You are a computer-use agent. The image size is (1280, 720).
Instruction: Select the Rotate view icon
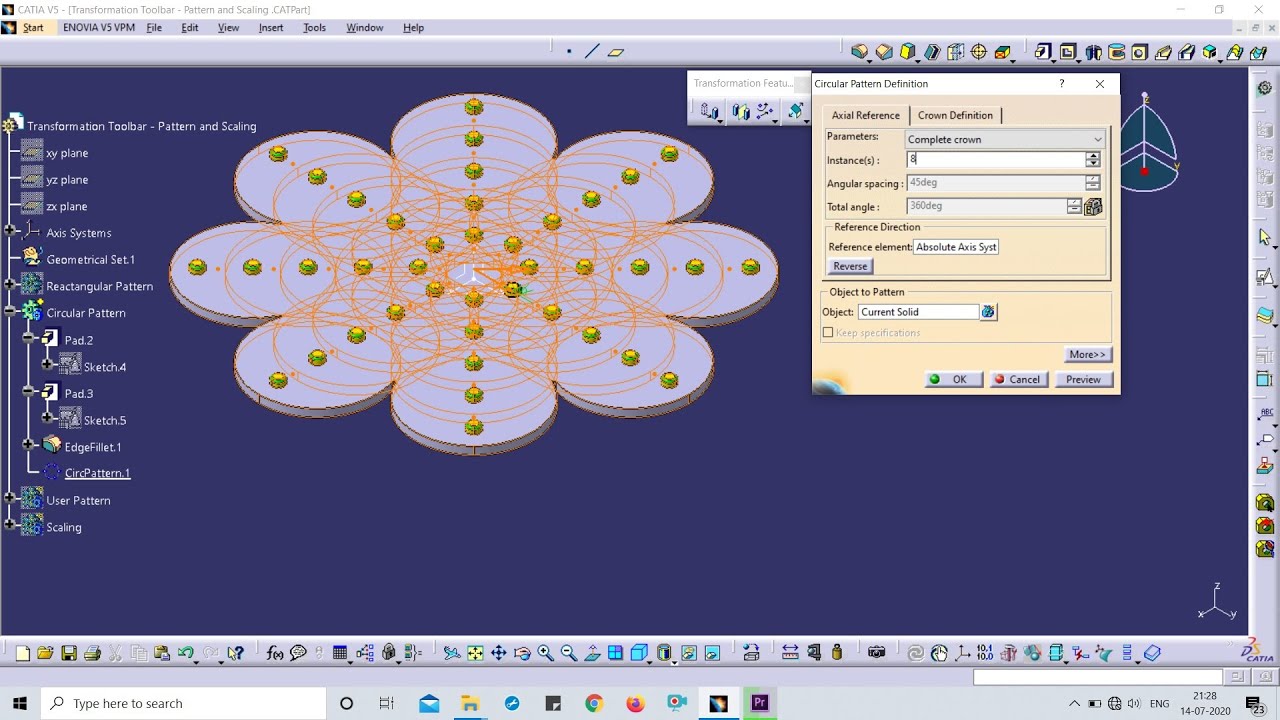[x=522, y=653]
